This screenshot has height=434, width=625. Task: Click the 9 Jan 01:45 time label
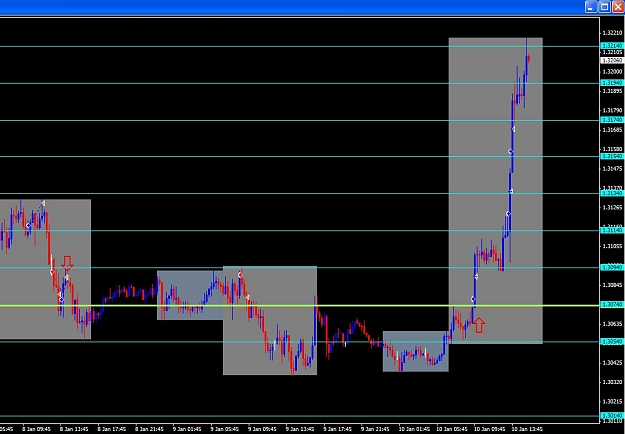pyautogui.click(x=187, y=429)
